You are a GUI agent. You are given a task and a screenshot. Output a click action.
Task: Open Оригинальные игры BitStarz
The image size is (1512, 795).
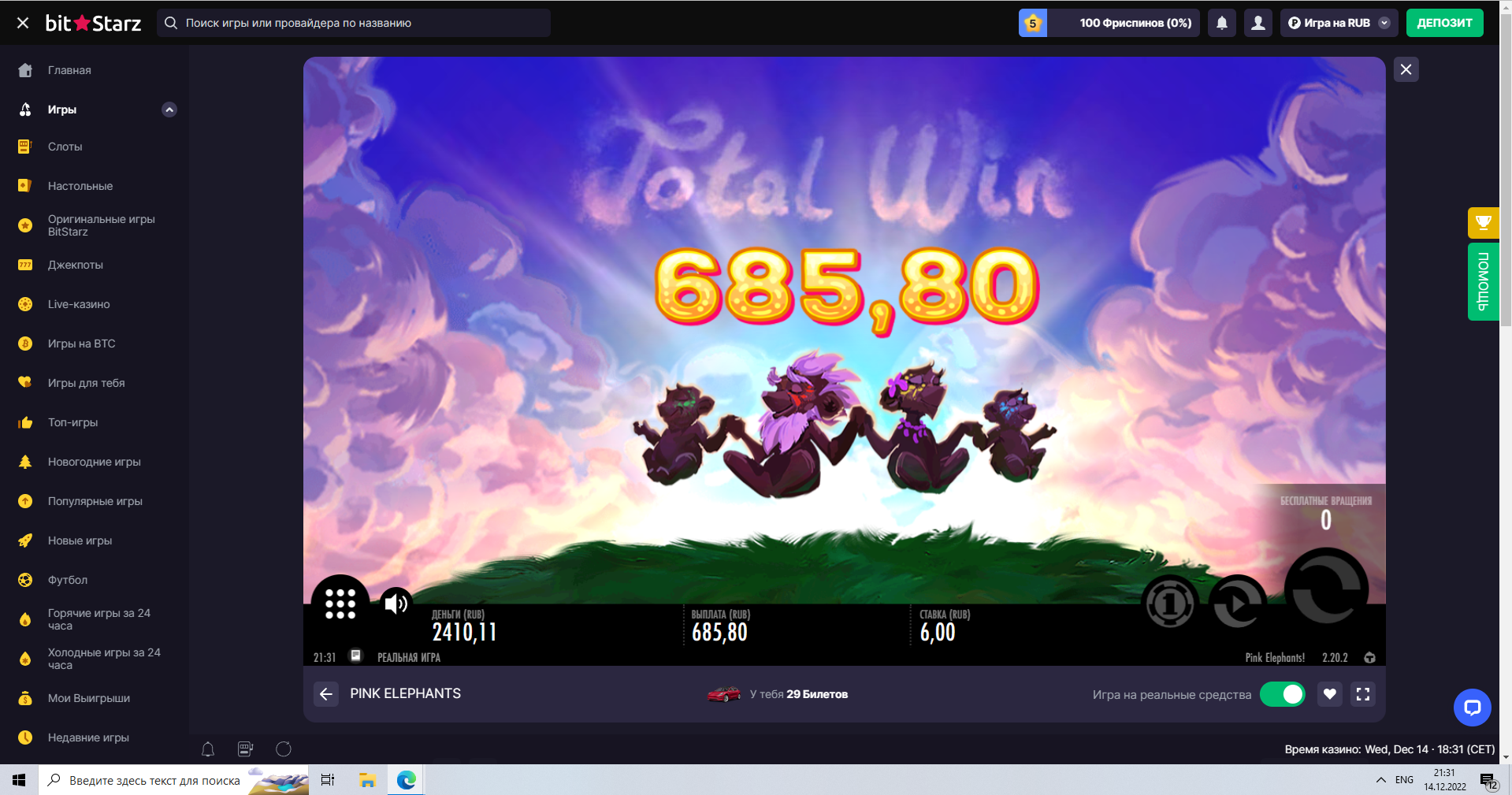pyautogui.click(x=101, y=225)
